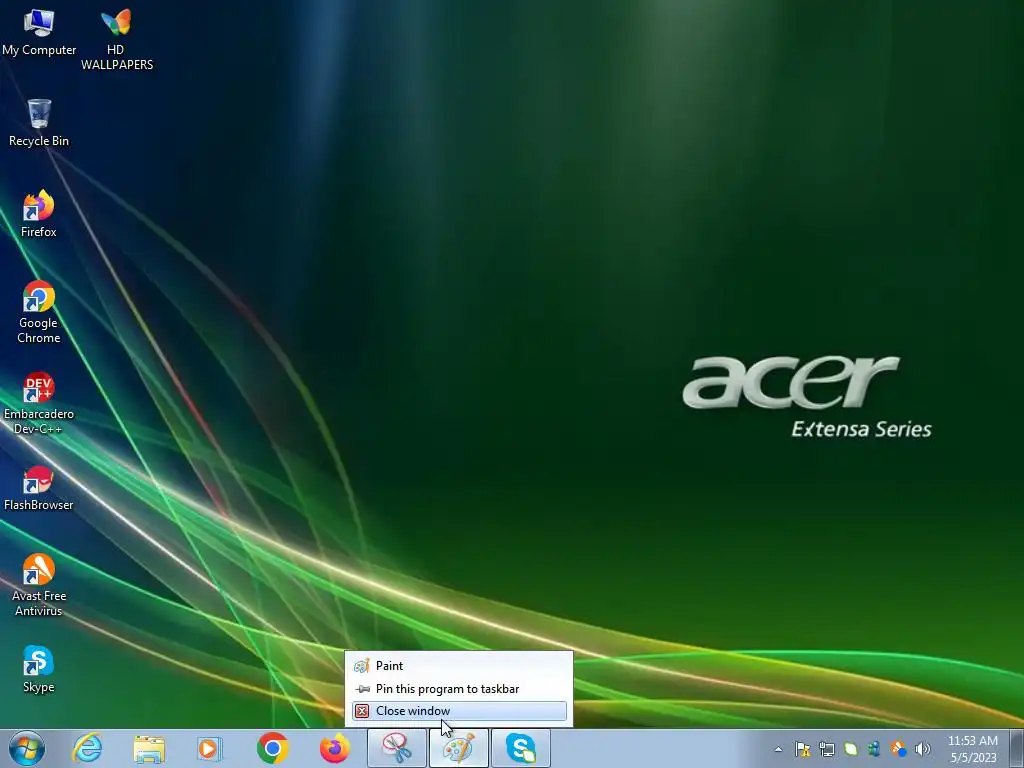Select the Avast Free Antivirus desktop icon
Image resolution: width=1024 pixels, height=768 pixels.
pyautogui.click(x=39, y=585)
